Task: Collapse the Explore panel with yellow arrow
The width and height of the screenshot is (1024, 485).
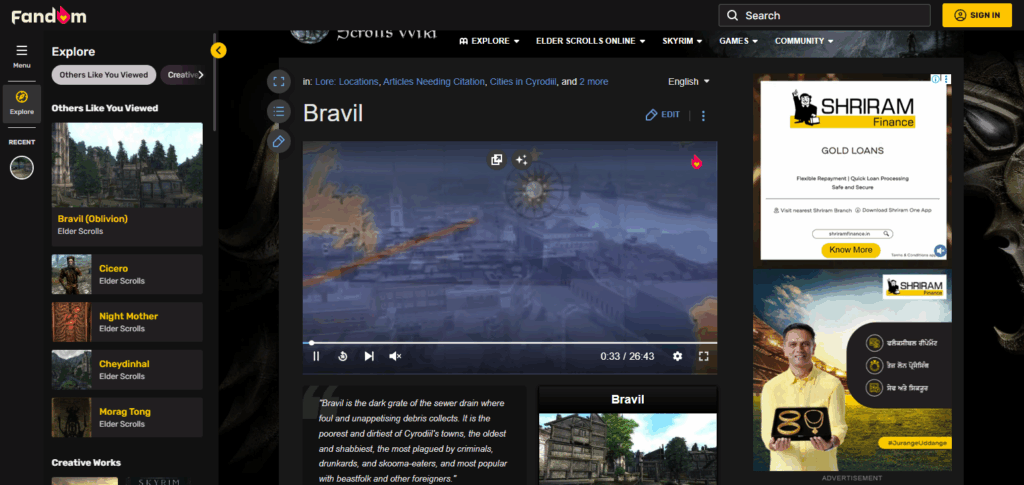Action: point(218,50)
